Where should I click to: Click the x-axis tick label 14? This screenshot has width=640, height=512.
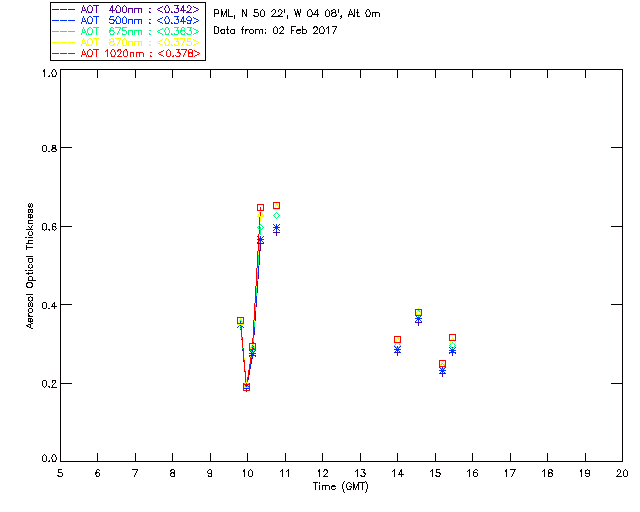(398, 473)
